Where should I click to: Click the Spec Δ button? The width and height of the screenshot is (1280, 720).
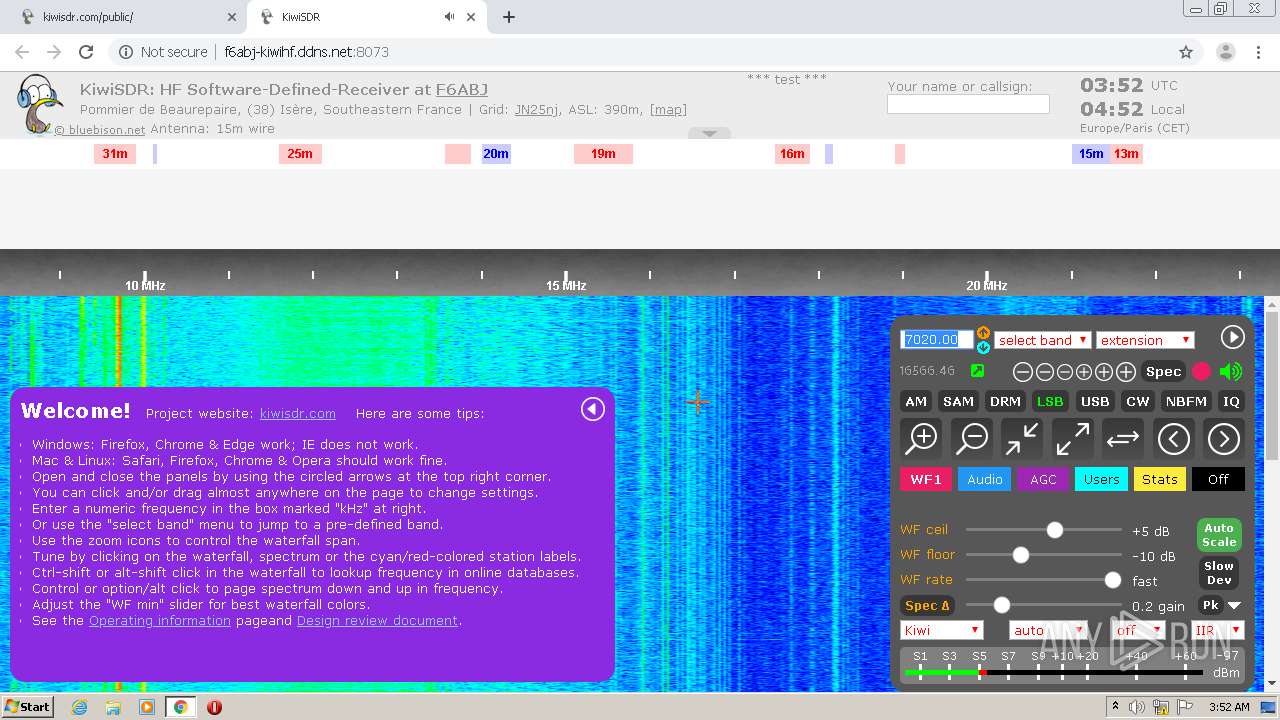pyautogui.click(x=927, y=605)
